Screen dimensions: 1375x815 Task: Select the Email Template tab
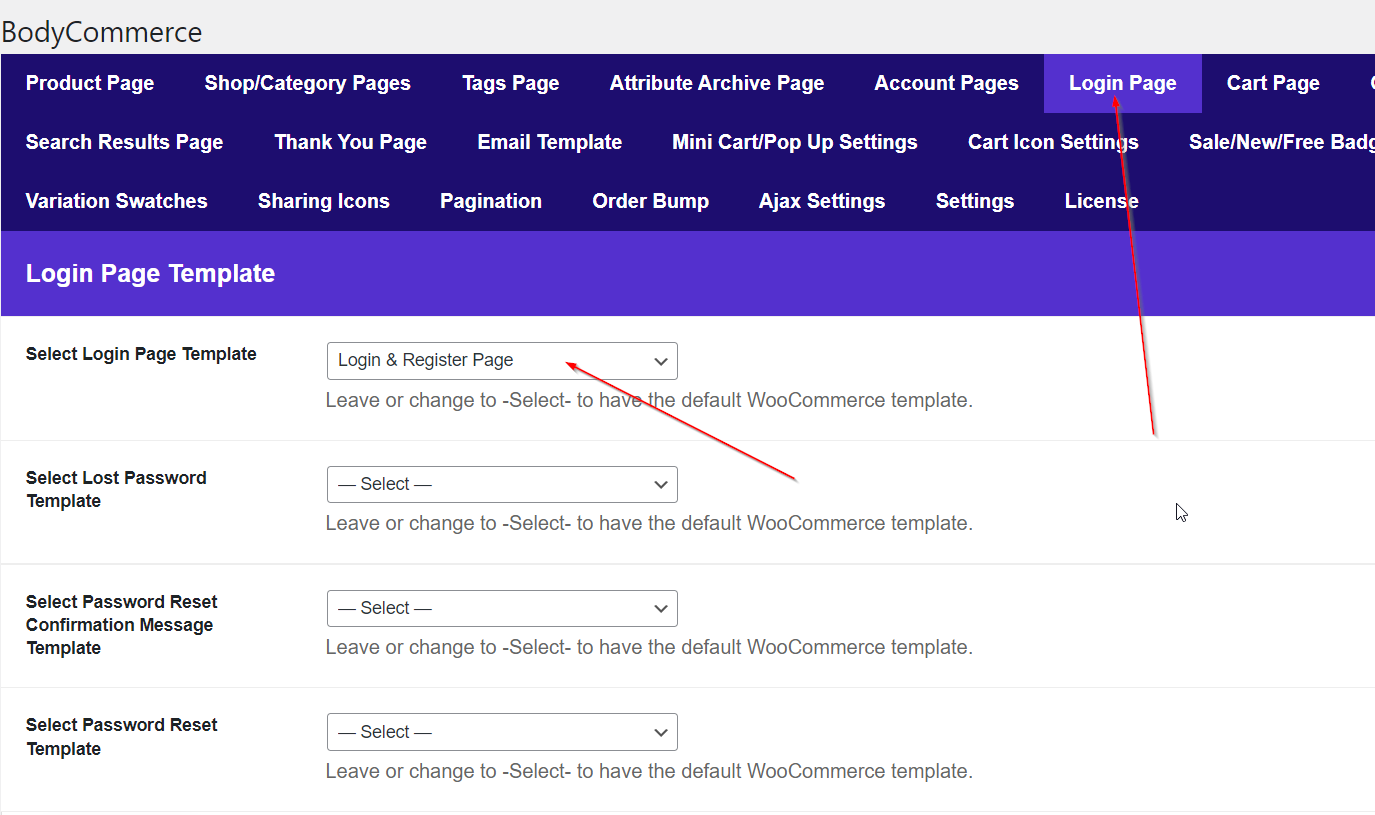coord(549,142)
